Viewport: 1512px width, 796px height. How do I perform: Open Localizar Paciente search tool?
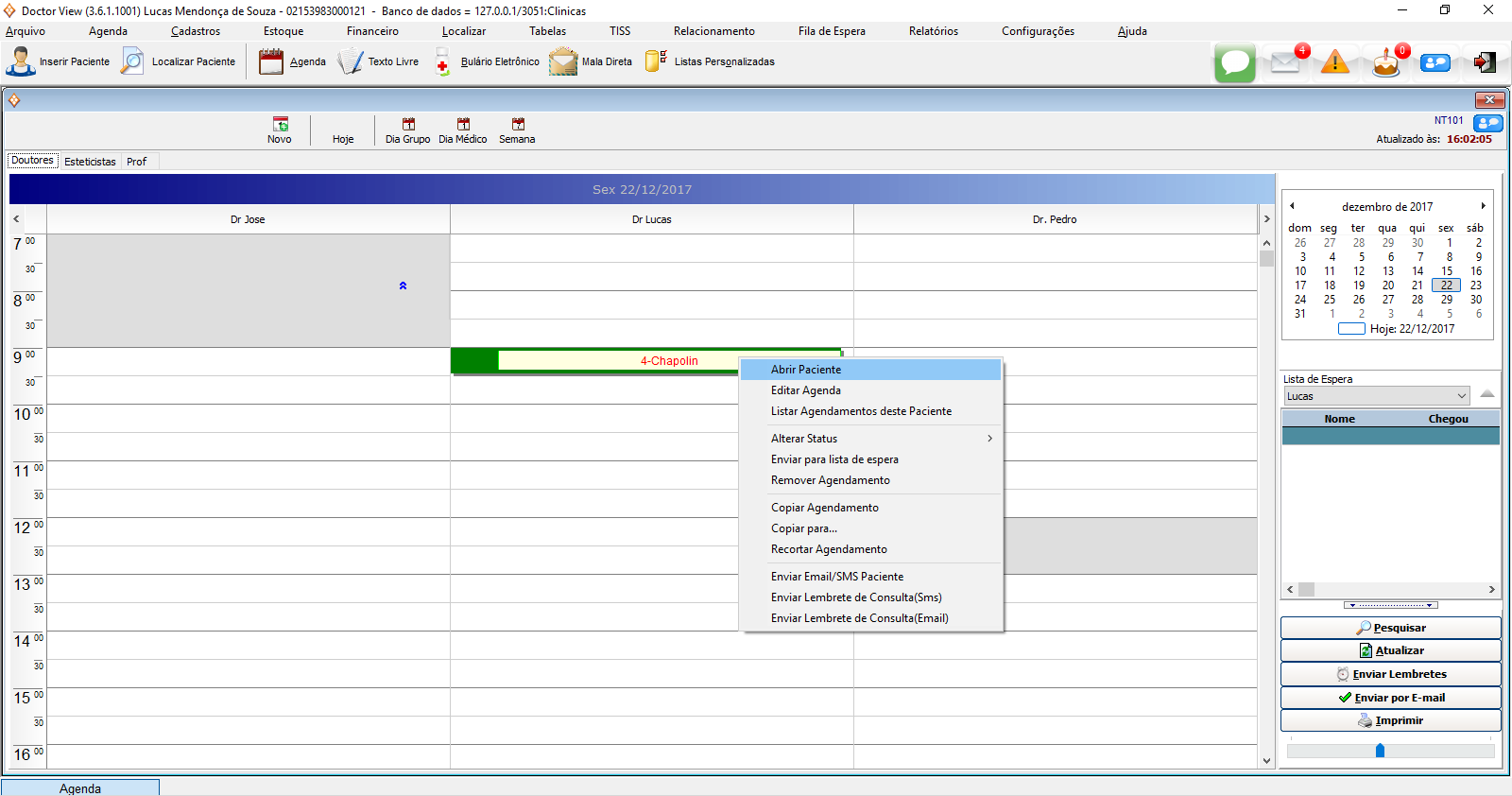click(x=132, y=61)
